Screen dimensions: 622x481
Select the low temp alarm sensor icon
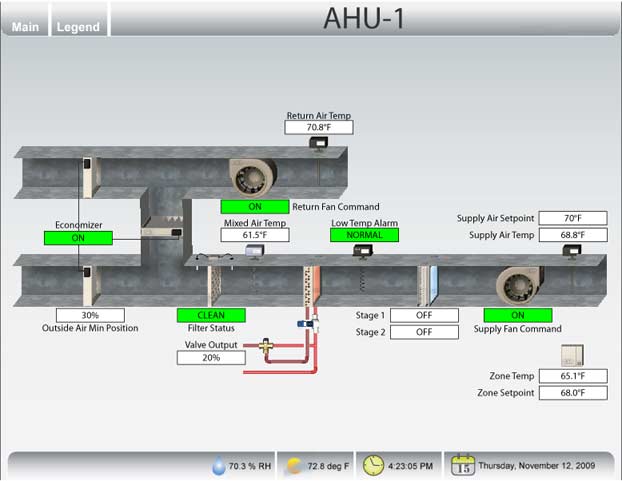[x=363, y=251]
